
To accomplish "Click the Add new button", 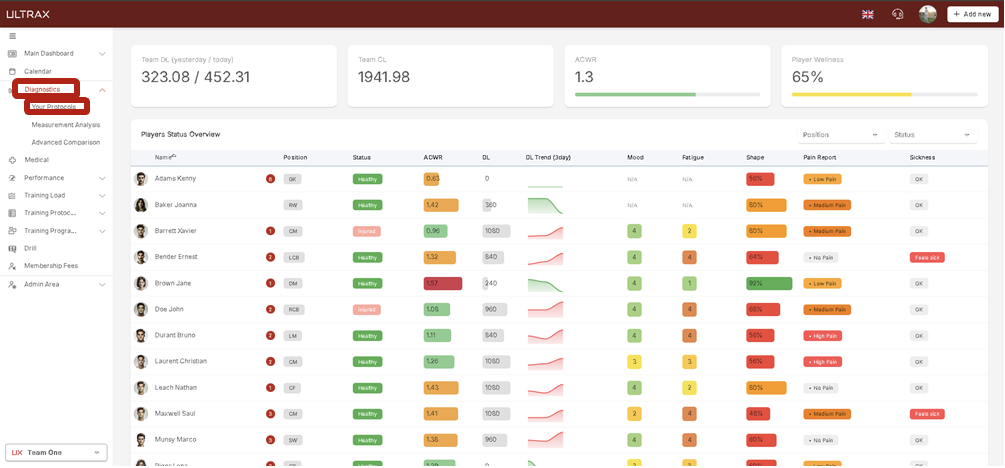I will pos(971,14).
